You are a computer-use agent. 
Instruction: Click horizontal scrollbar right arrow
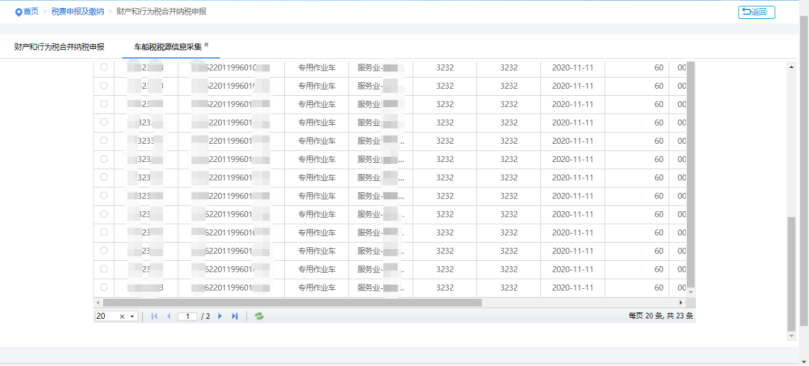(681, 303)
